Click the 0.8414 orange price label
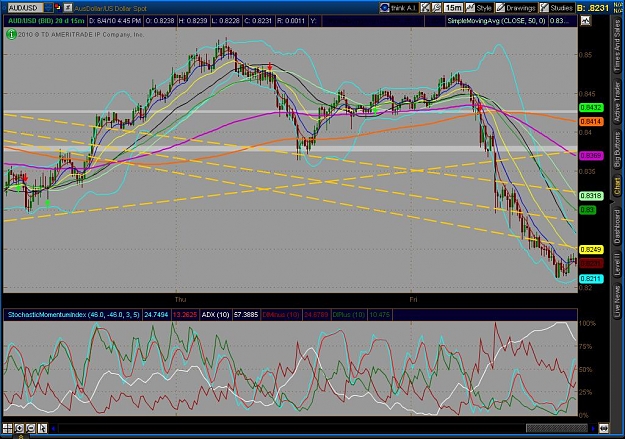 (591, 122)
